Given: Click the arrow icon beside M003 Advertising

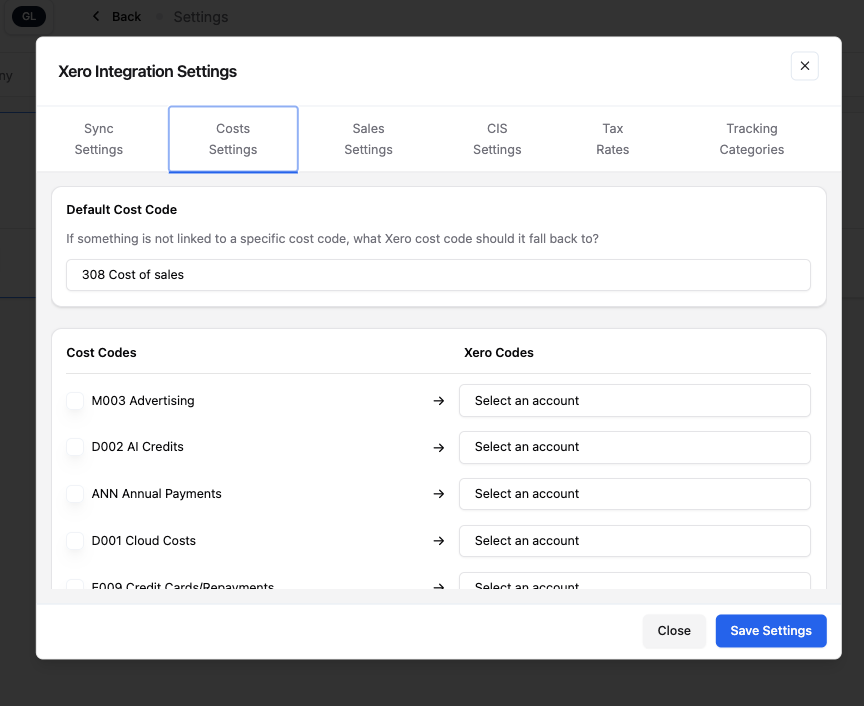Looking at the screenshot, I should point(439,401).
